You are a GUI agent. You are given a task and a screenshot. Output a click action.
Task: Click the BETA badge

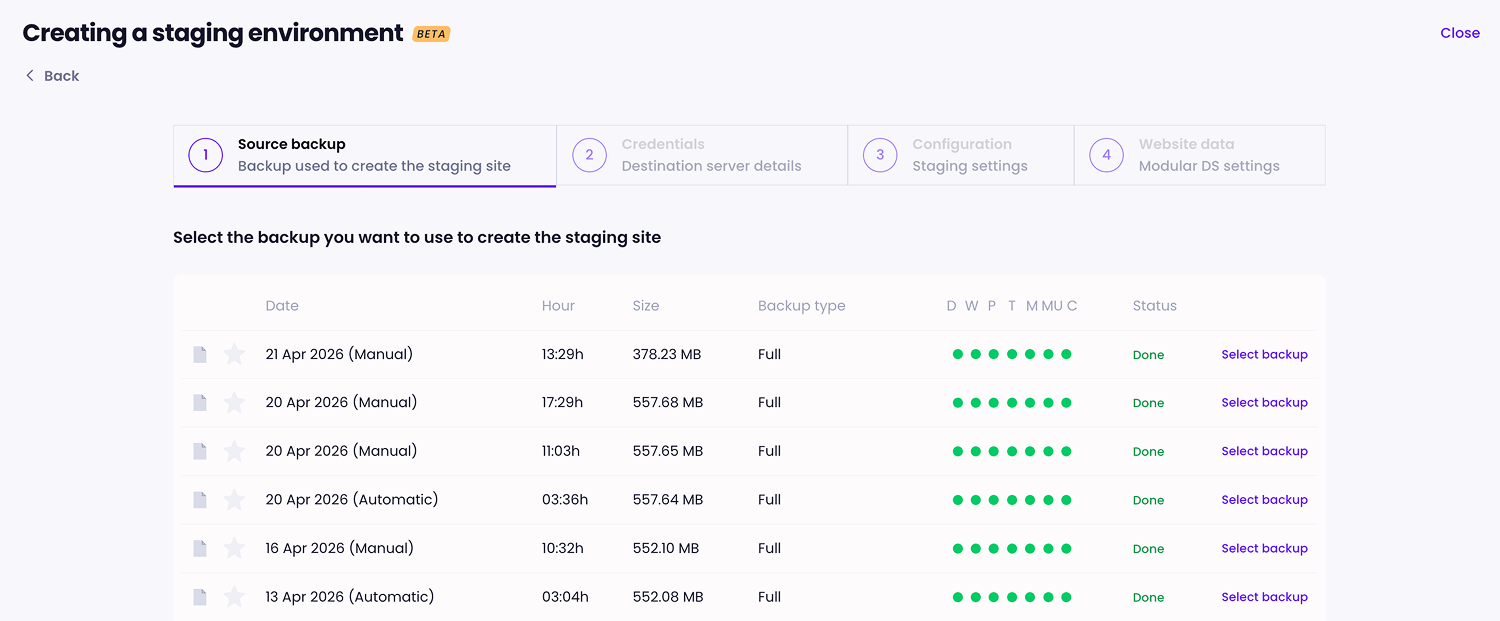pos(431,34)
